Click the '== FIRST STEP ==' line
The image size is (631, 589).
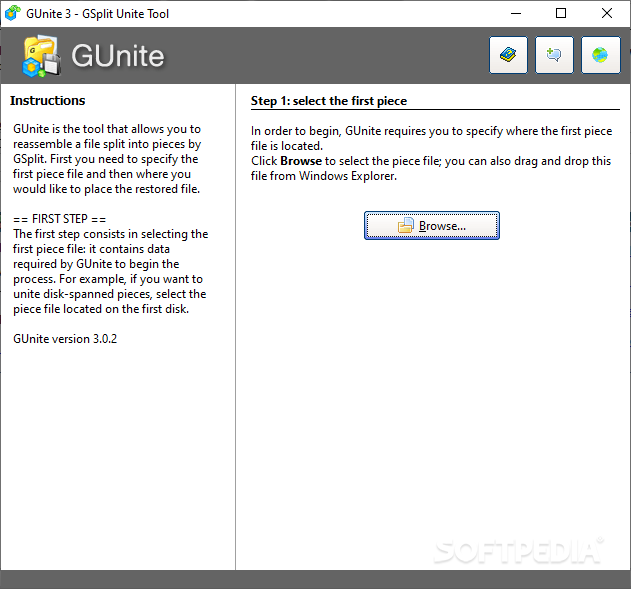point(60,219)
